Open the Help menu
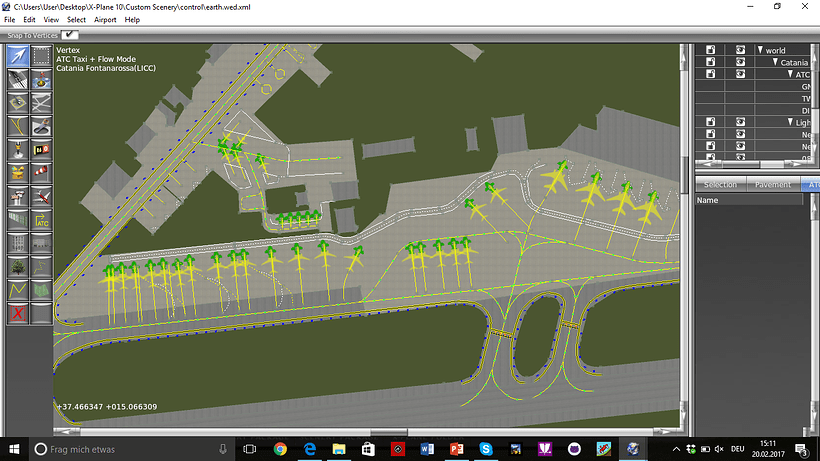 (x=132, y=20)
